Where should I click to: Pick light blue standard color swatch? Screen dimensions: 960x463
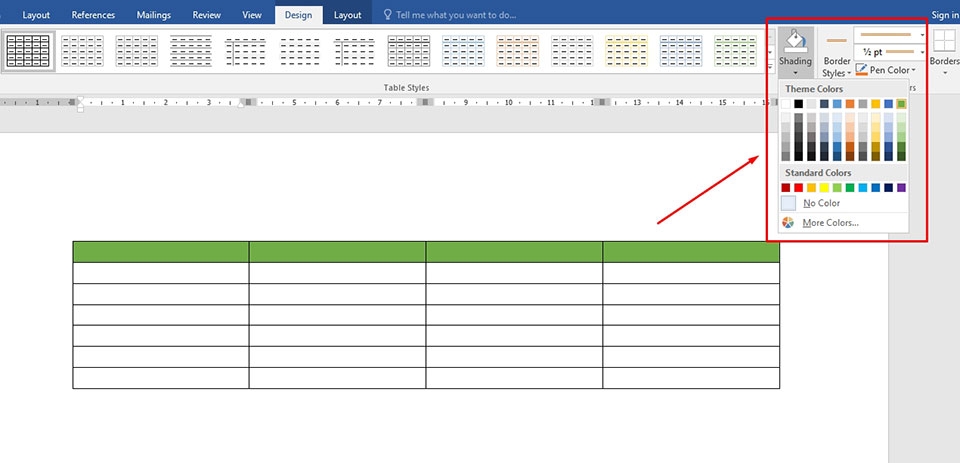863,188
